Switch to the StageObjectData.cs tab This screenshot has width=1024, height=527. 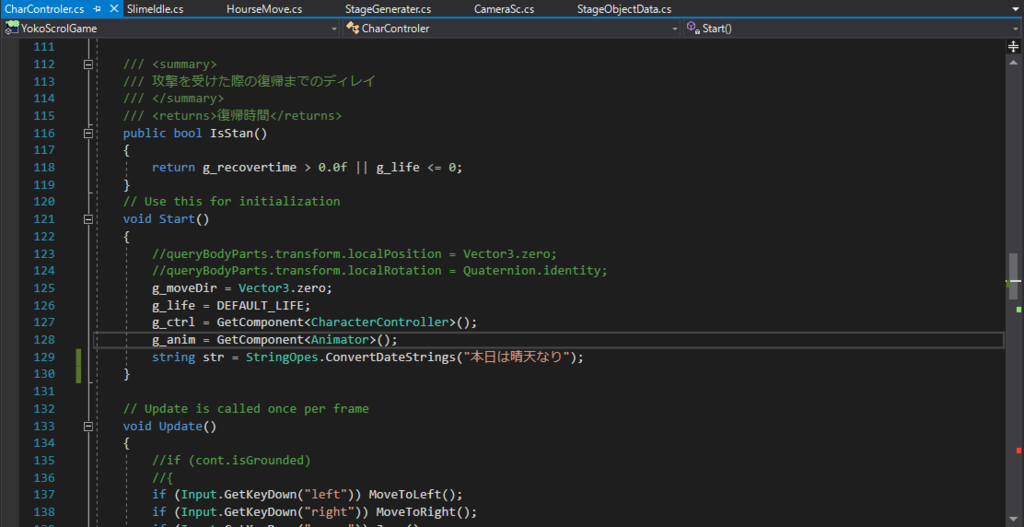624,9
